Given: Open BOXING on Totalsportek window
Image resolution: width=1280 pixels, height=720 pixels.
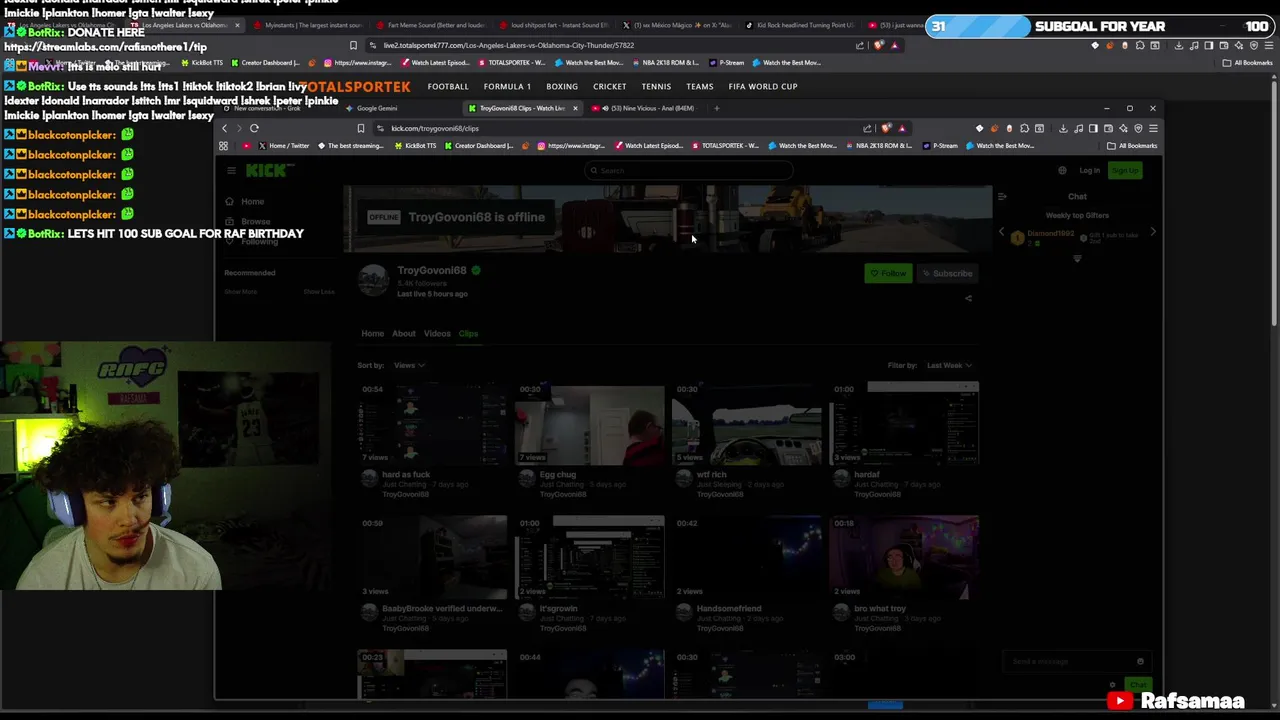Looking at the screenshot, I should pyautogui.click(x=562, y=86).
